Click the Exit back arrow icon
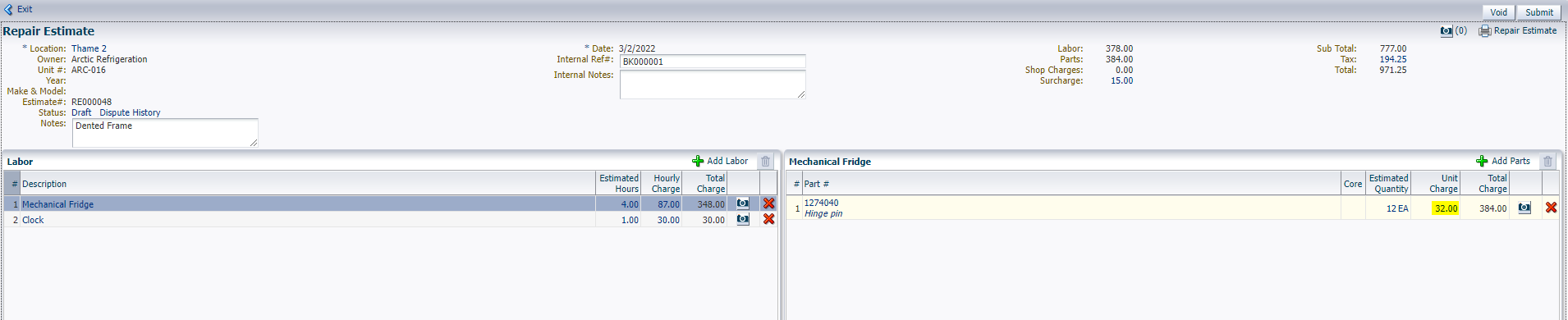 tap(9, 10)
